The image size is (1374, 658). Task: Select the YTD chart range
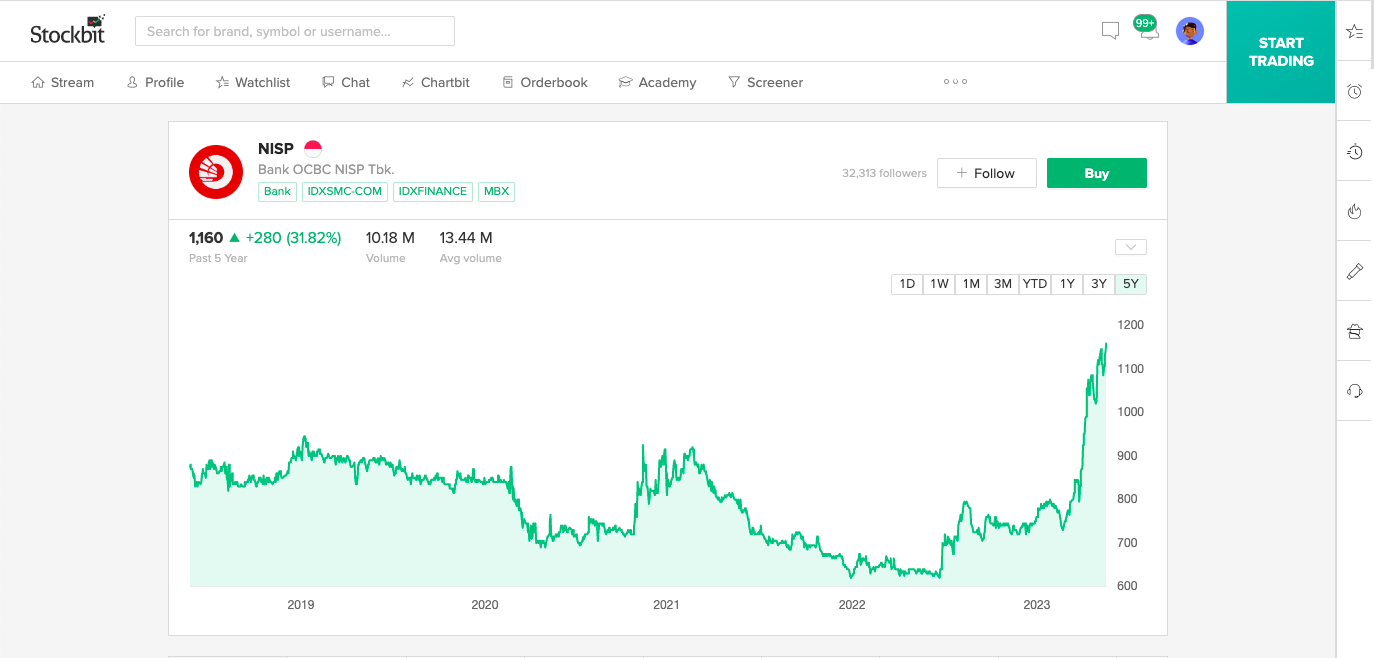point(1034,283)
